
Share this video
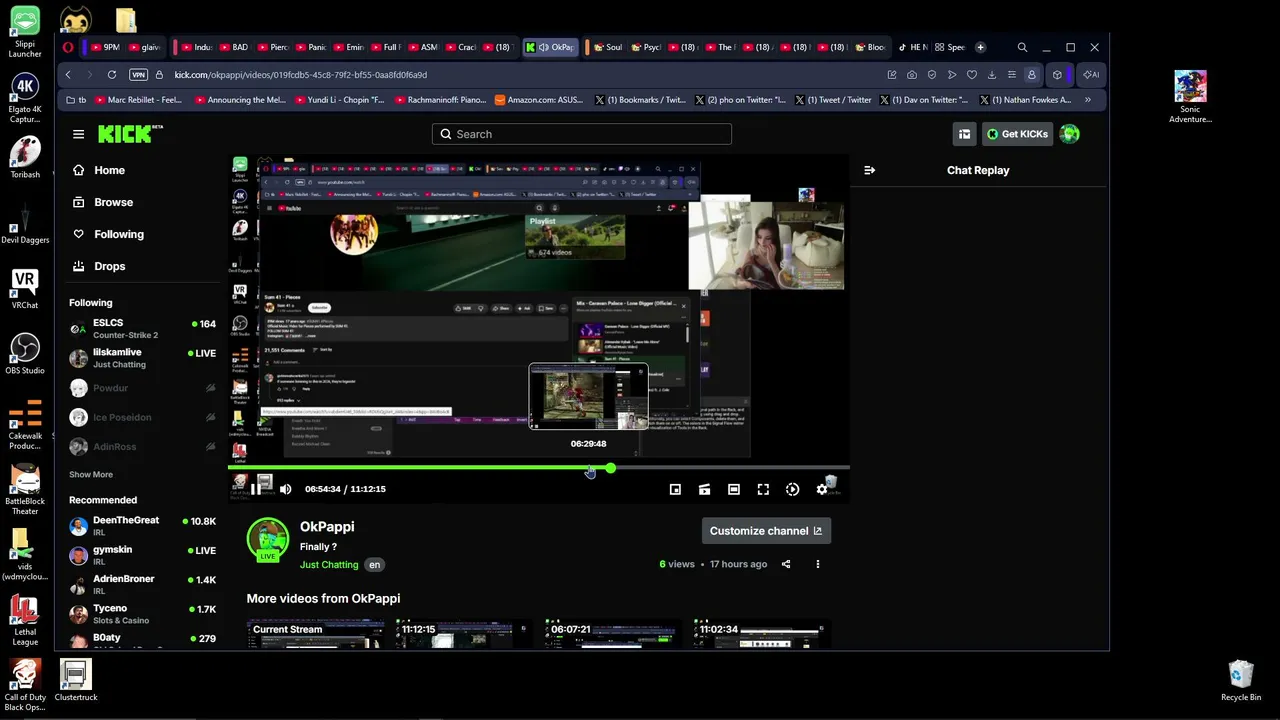786,564
